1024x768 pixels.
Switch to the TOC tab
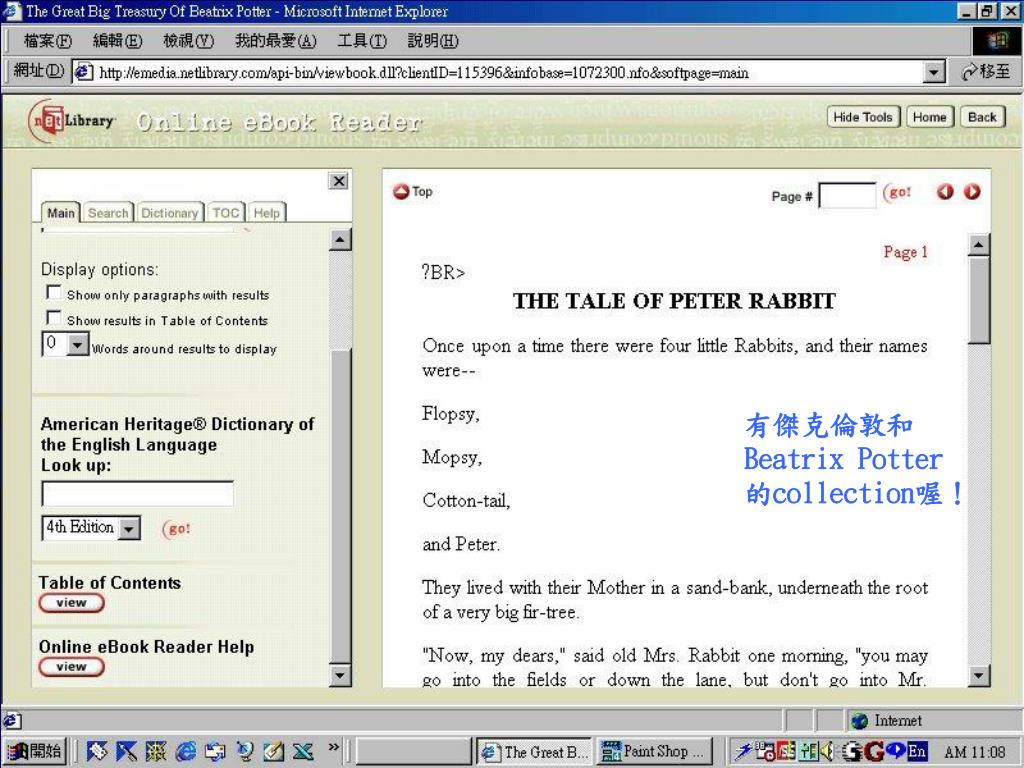(x=225, y=213)
